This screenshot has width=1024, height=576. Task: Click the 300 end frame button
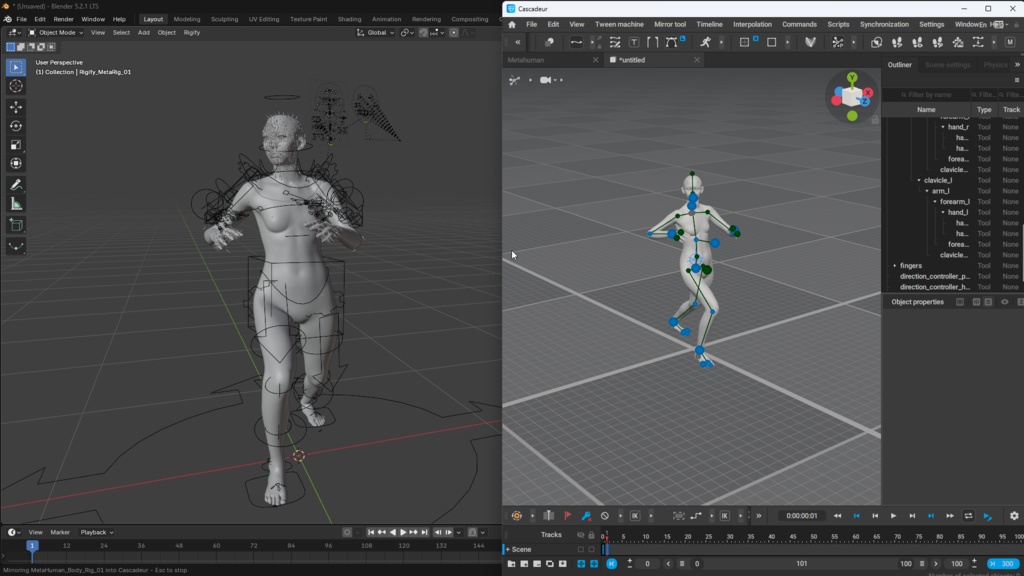click(1004, 564)
